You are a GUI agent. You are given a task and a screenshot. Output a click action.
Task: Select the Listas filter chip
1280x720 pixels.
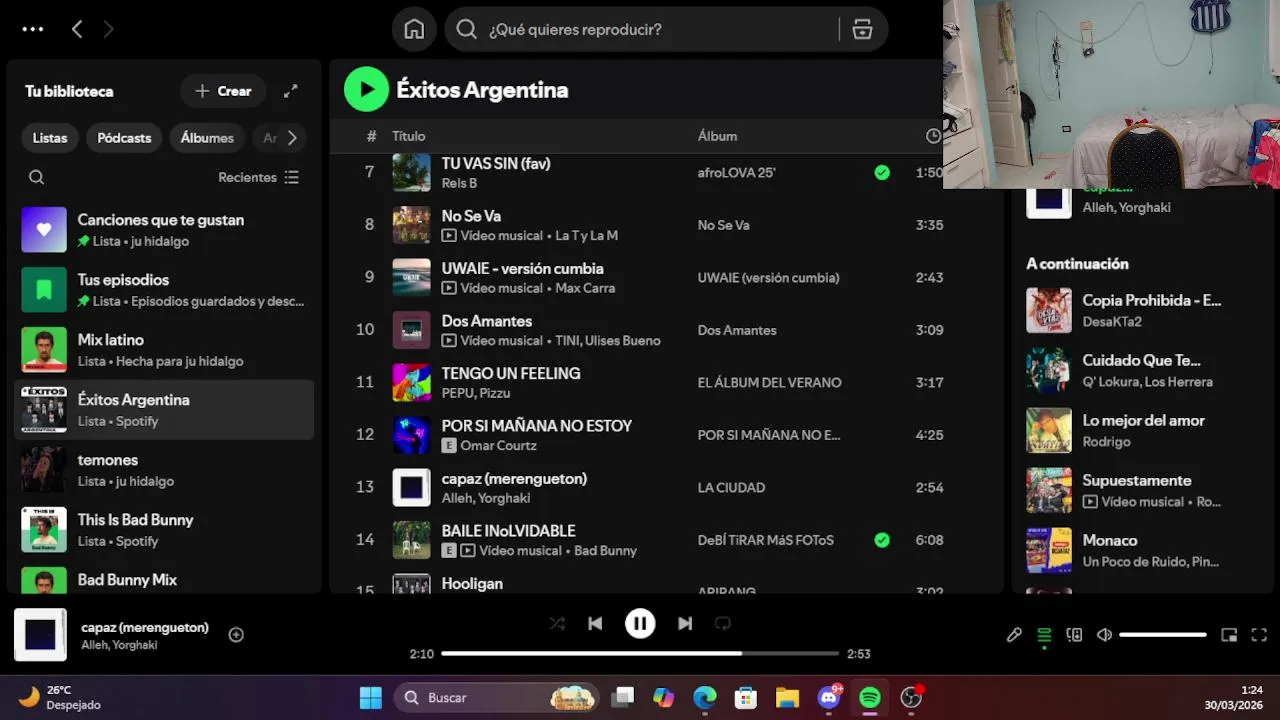click(x=50, y=138)
